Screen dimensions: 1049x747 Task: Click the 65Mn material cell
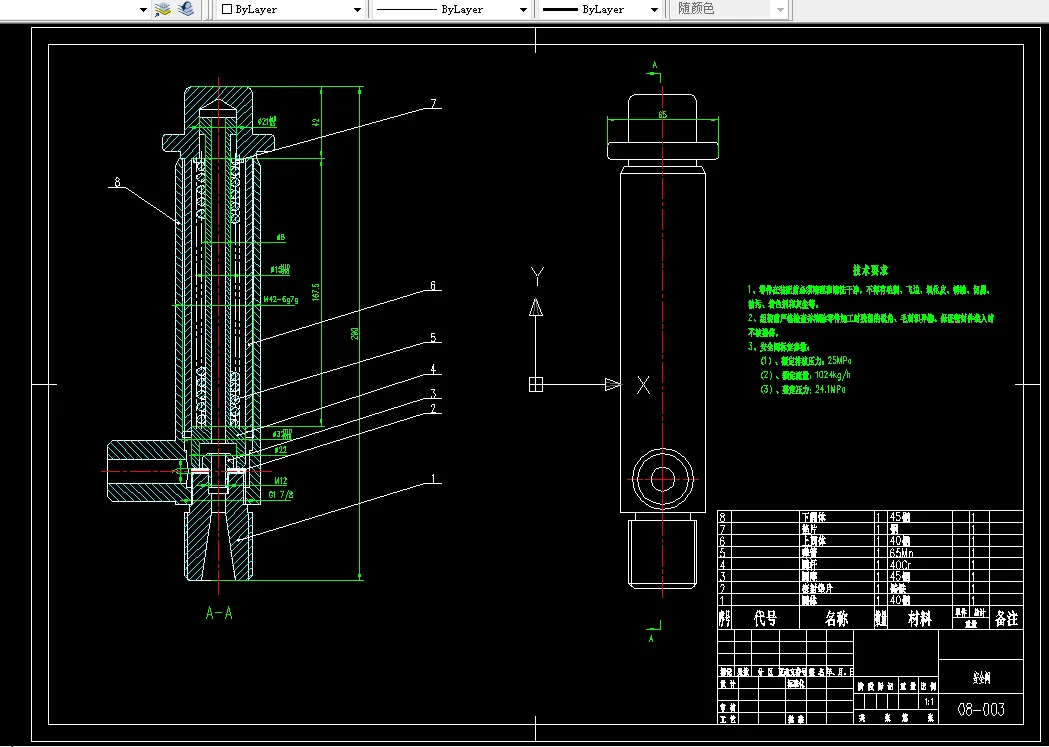tap(904, 552)
